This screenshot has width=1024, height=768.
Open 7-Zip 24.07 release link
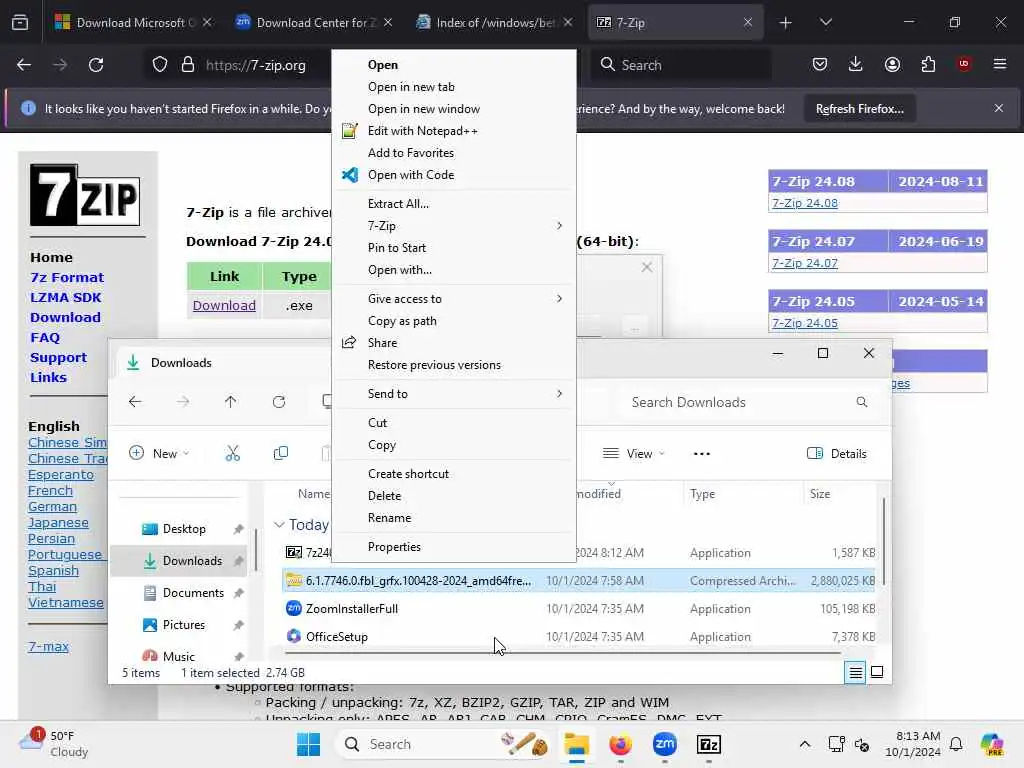tap(805, 263)
